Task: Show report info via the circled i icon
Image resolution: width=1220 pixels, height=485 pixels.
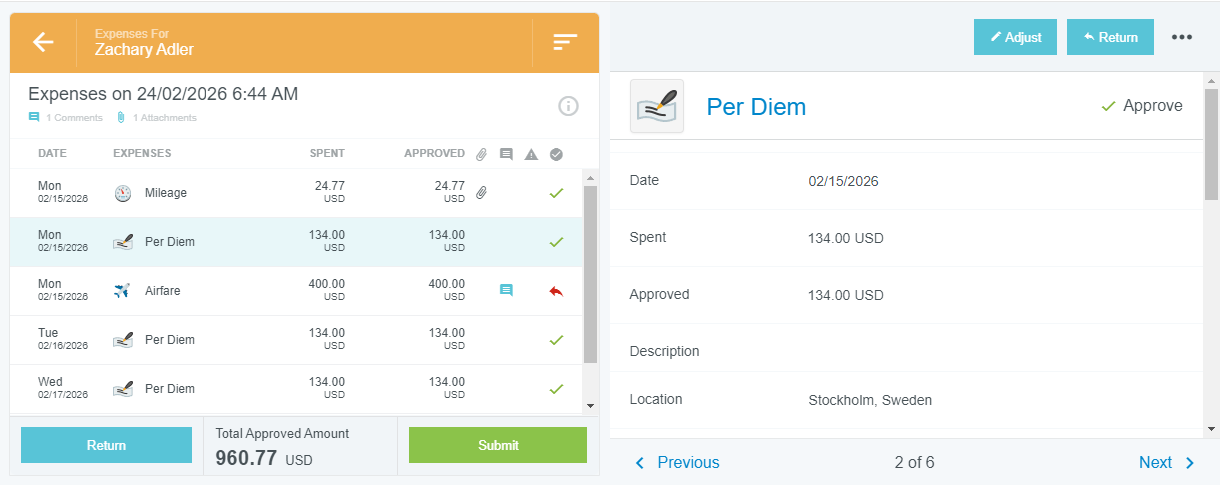Action: 568,106
